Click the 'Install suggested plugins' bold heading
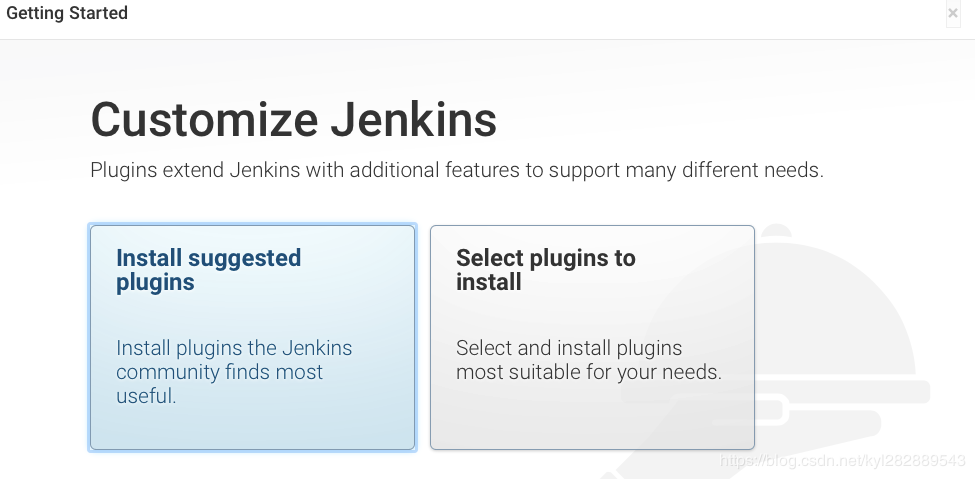Screen dimensions: 975x479 click(x=208, y=270)
